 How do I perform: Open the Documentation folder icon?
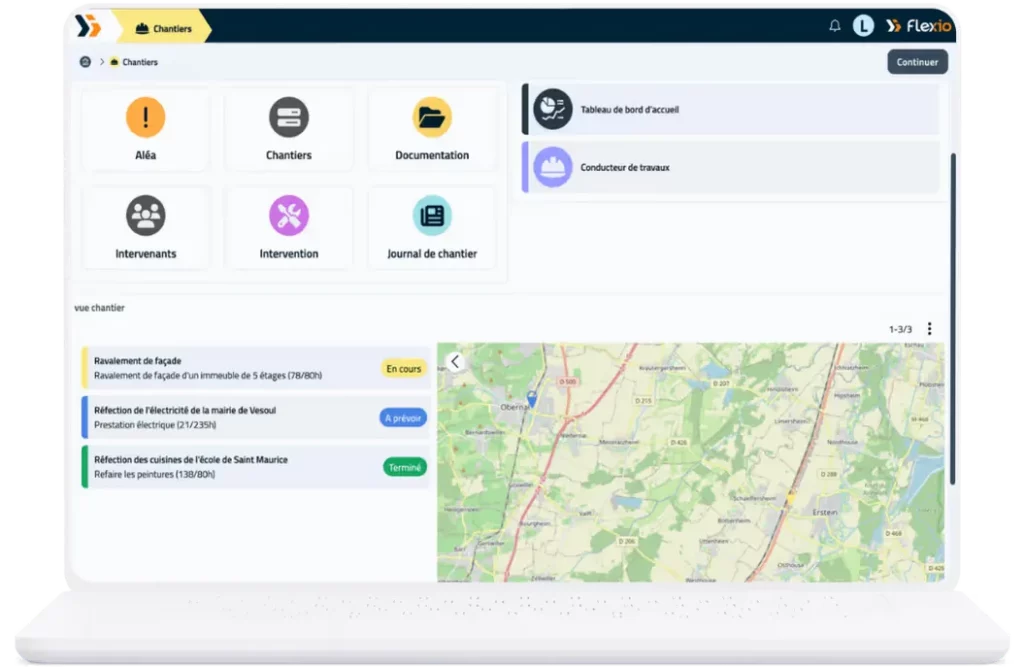432,118
